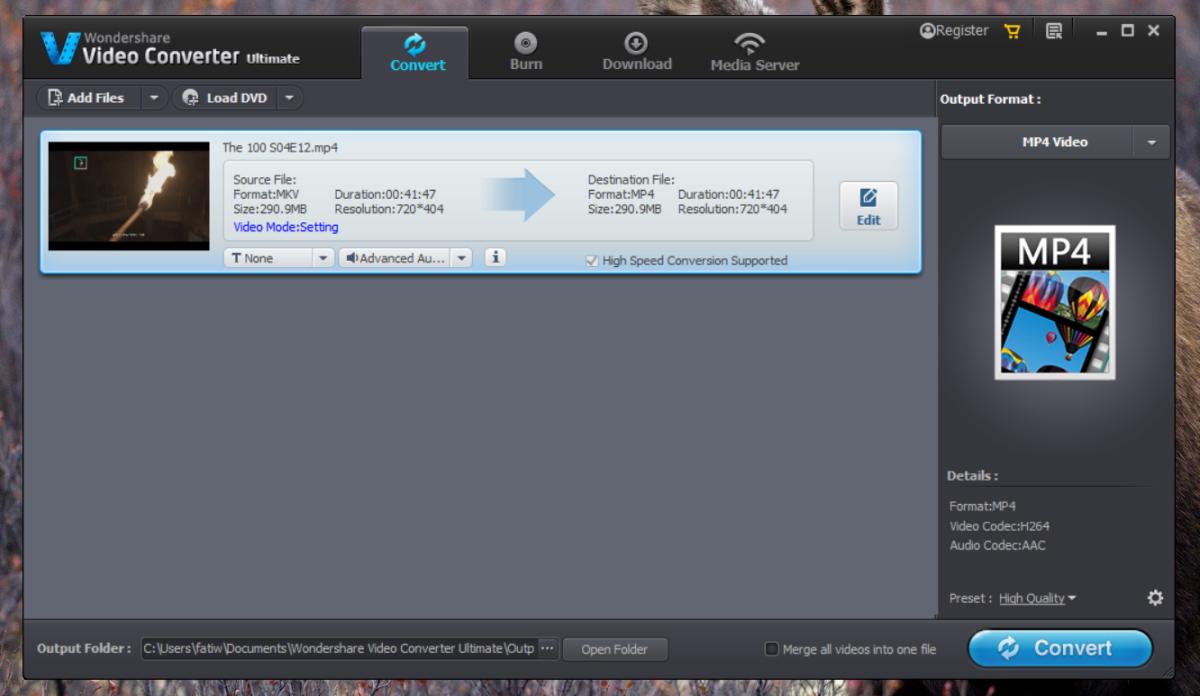The height and width of the screenshot is (696, 1200).
Task: Click the Add Files button
Action: tap(88, 98)
